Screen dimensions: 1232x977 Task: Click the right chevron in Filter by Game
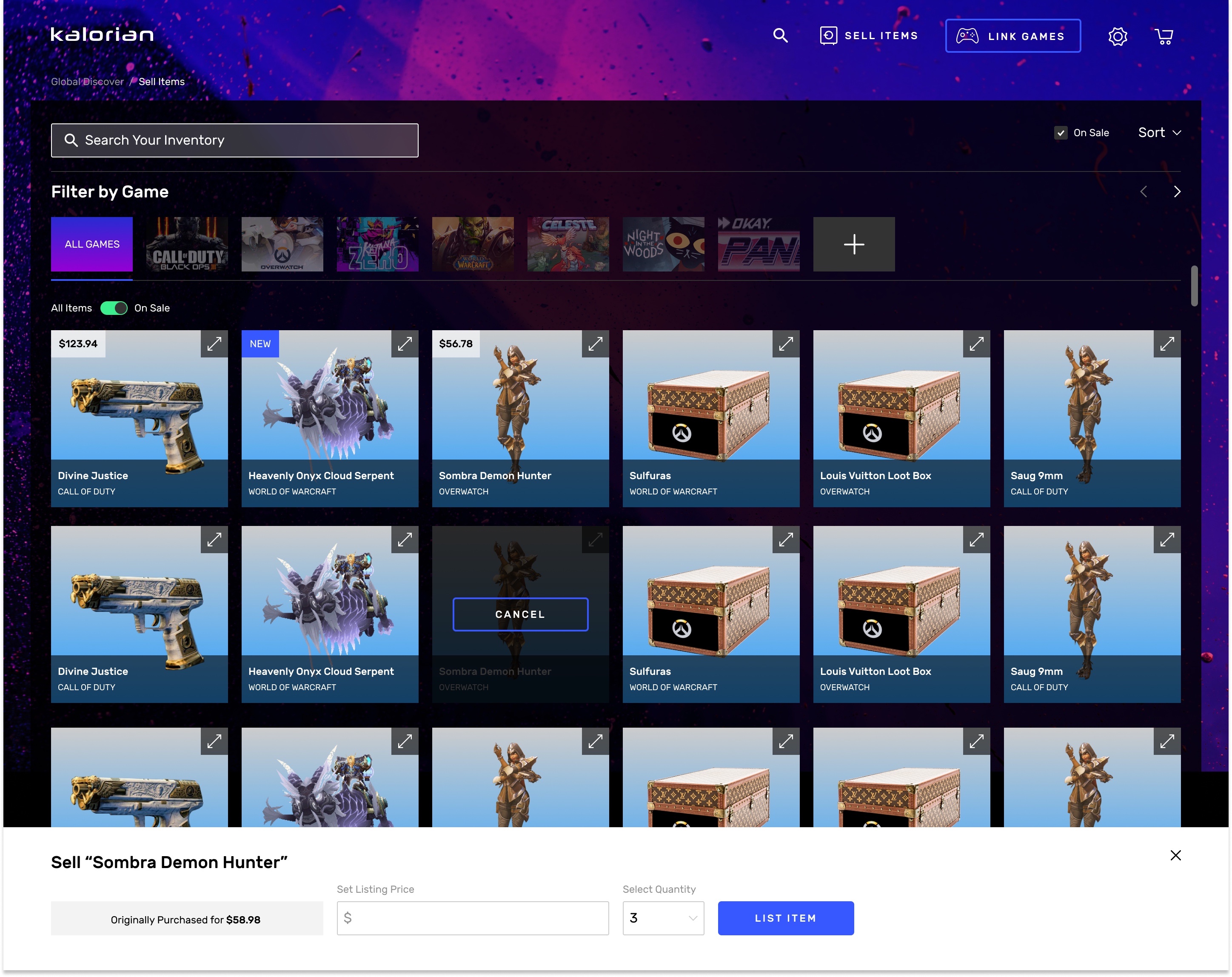(x=1177, y=191)
